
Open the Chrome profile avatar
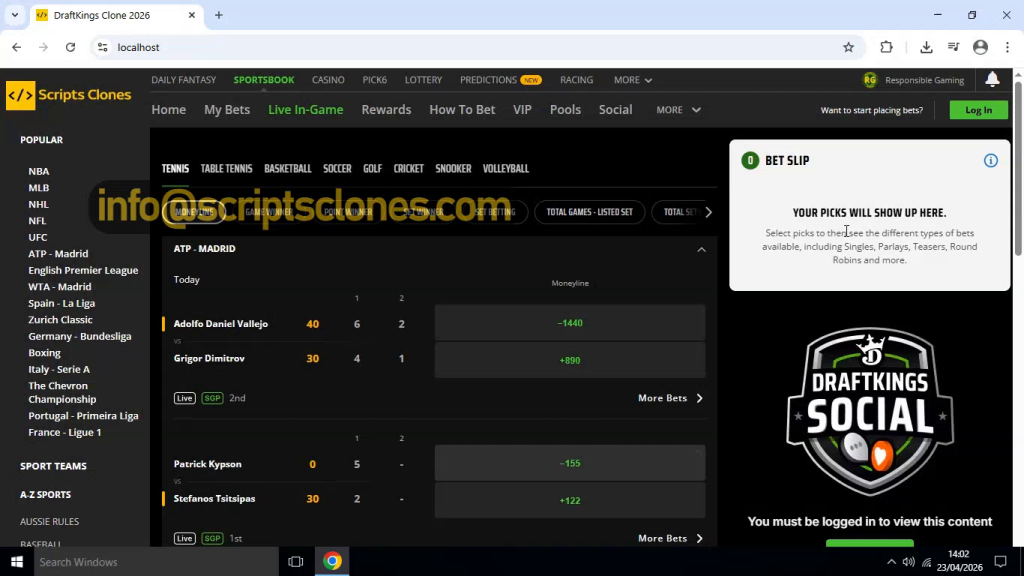980,47
